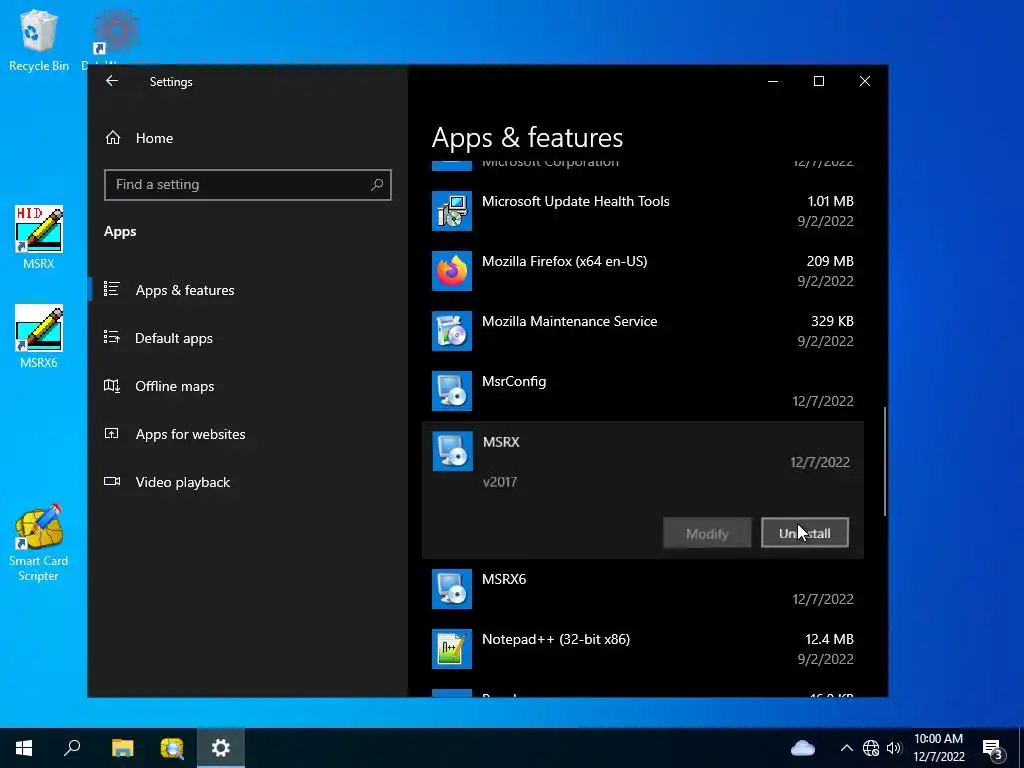The height and width of the screenshot is (768, 1024).
Task: Select Microsoft Update Health Tools entry
Action: click(x=643, y=211)
